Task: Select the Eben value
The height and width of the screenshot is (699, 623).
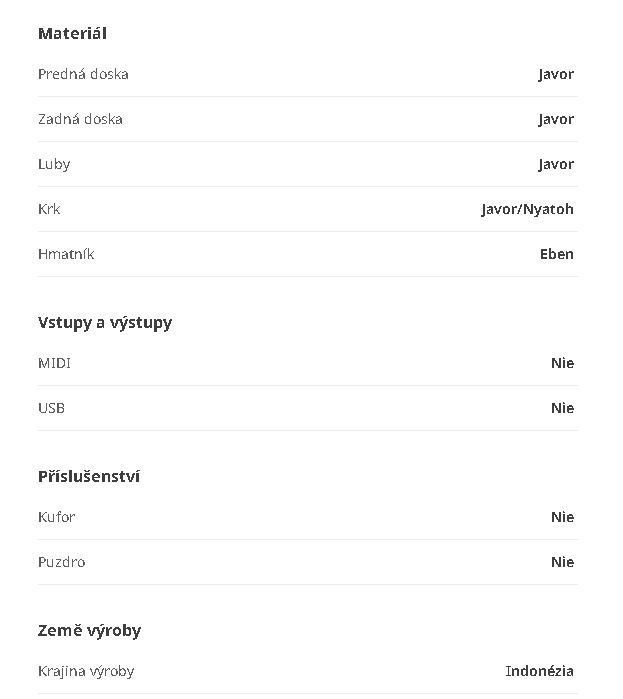Action: (x=556, y=254)
